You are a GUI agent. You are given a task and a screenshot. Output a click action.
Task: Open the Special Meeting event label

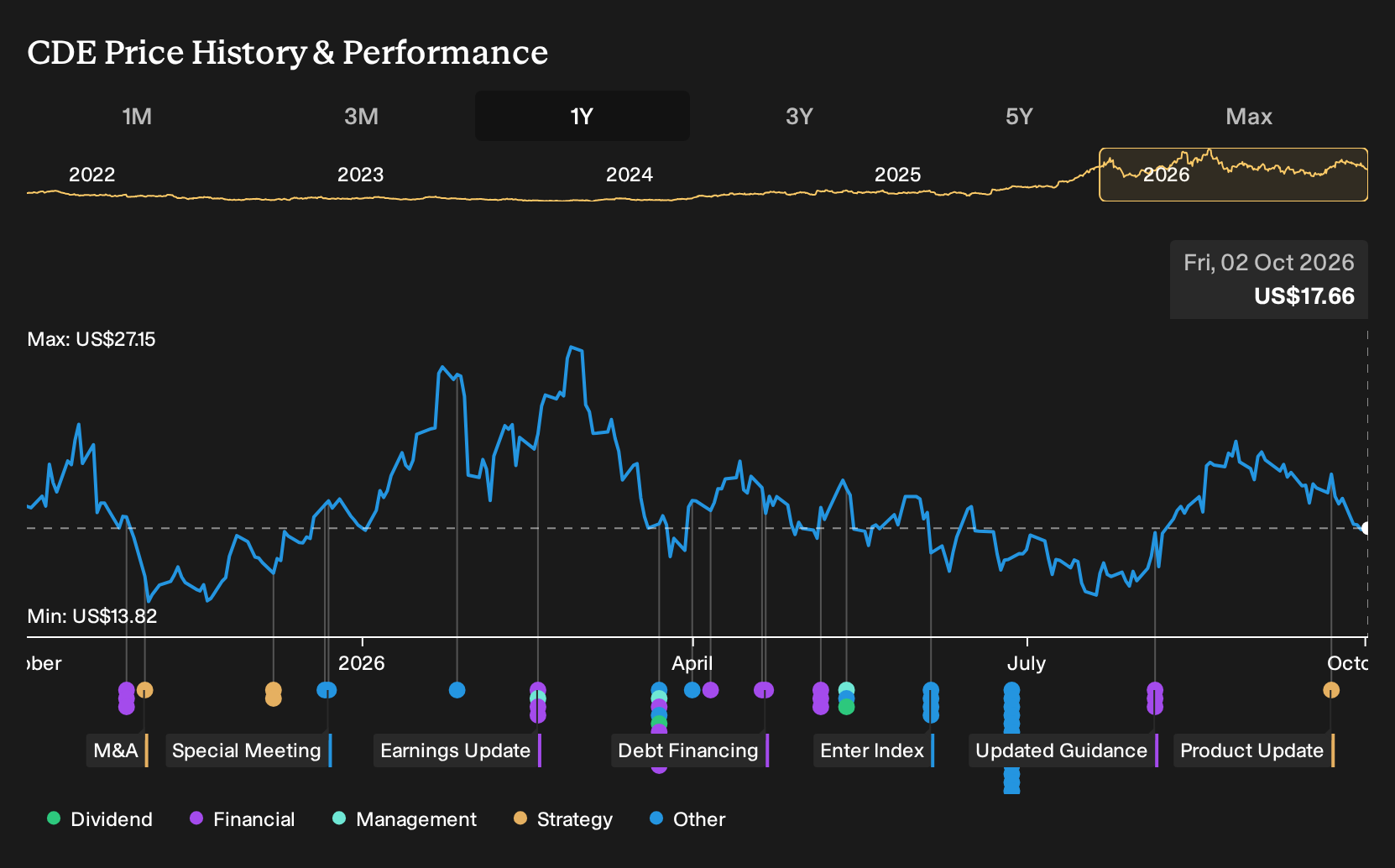point(248,750)
